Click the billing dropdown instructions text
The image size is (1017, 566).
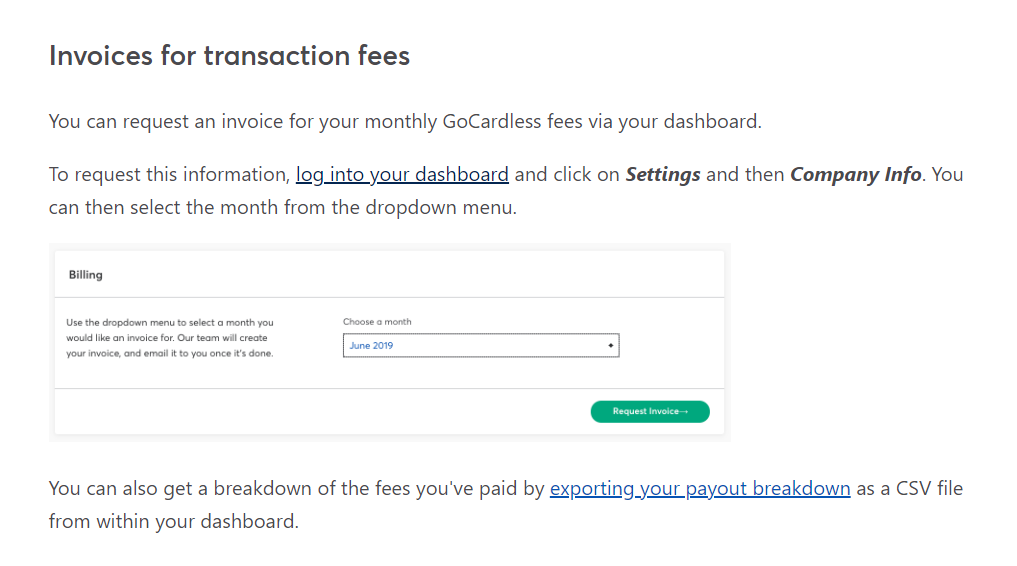170,338
